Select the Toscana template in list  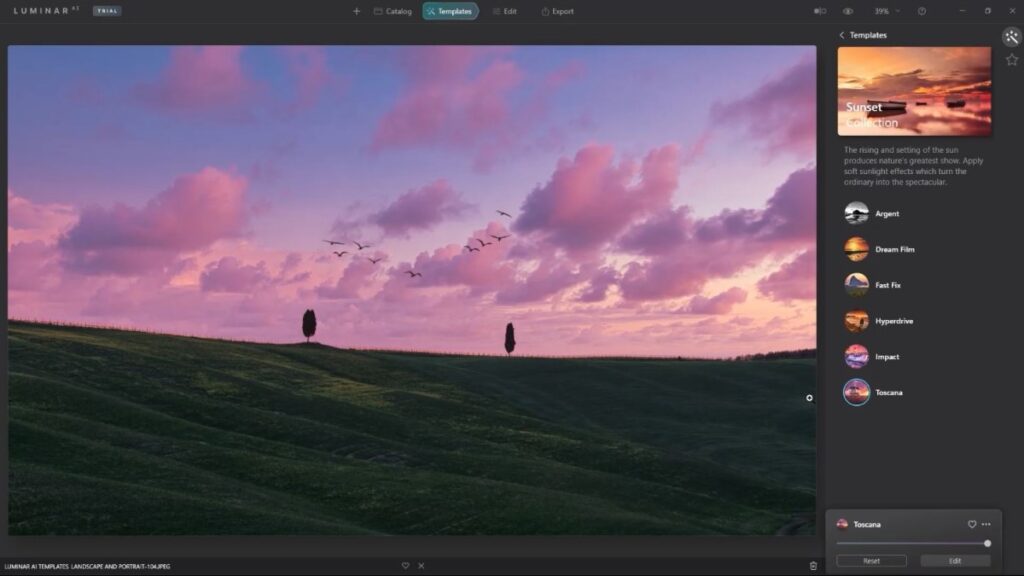[875, 392]
